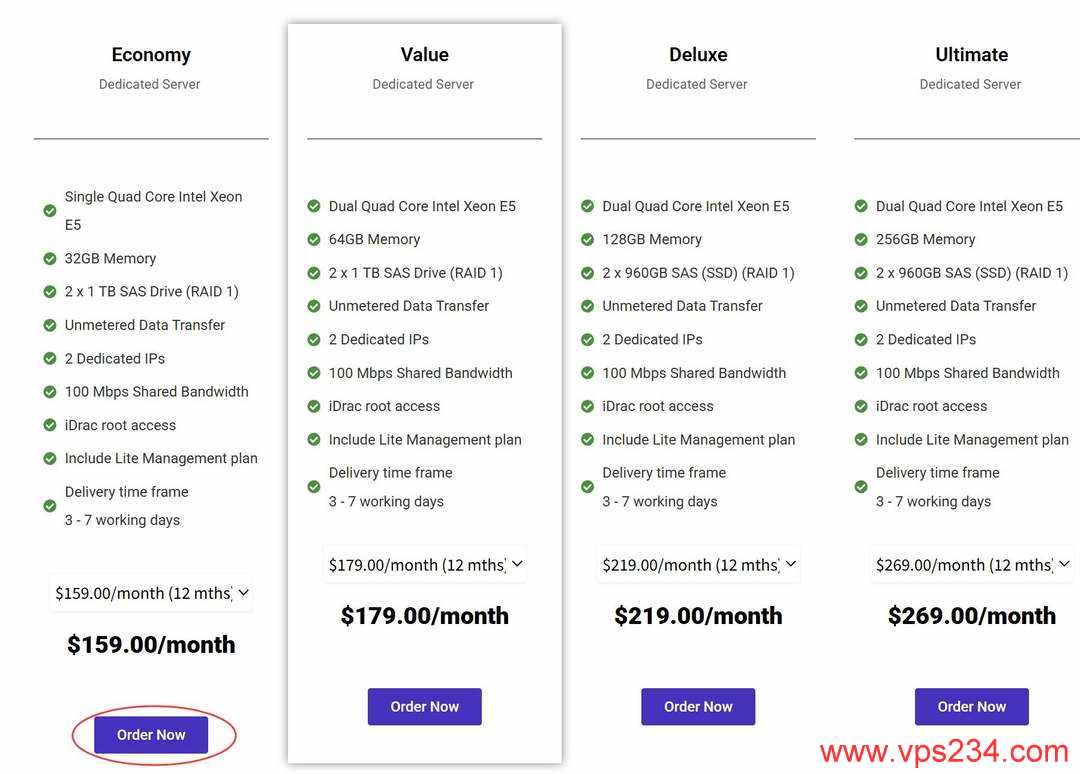Click check icon next to Value 64GB Memory
This screenshot has width=1080, height=774.
(x=314, y=240)
